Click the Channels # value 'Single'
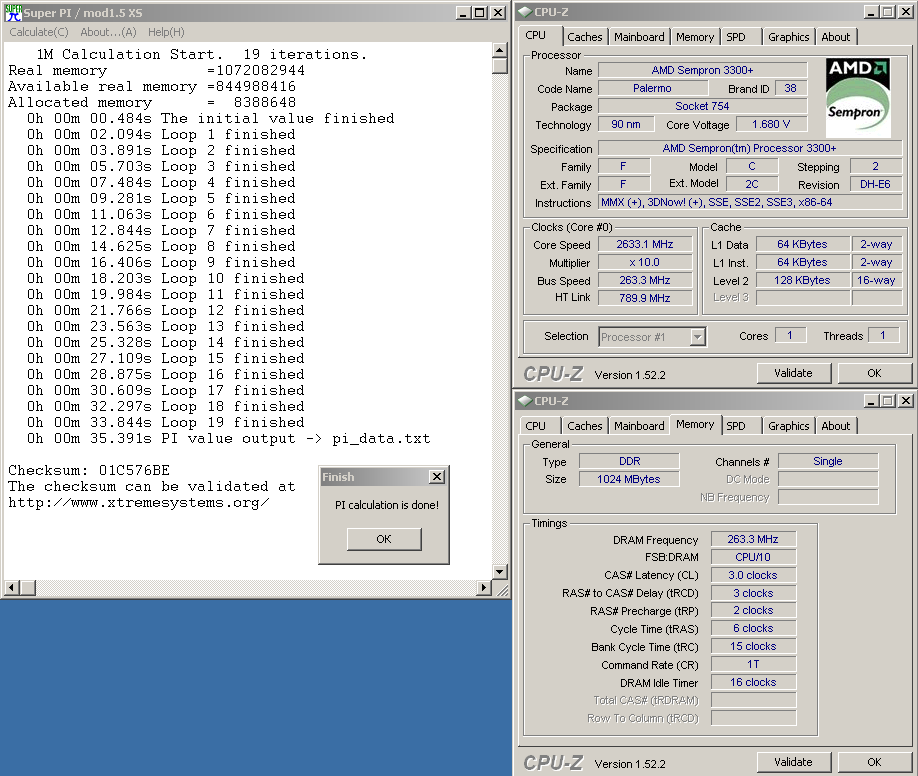Viewport: 918px width, 776px height. 828,461
